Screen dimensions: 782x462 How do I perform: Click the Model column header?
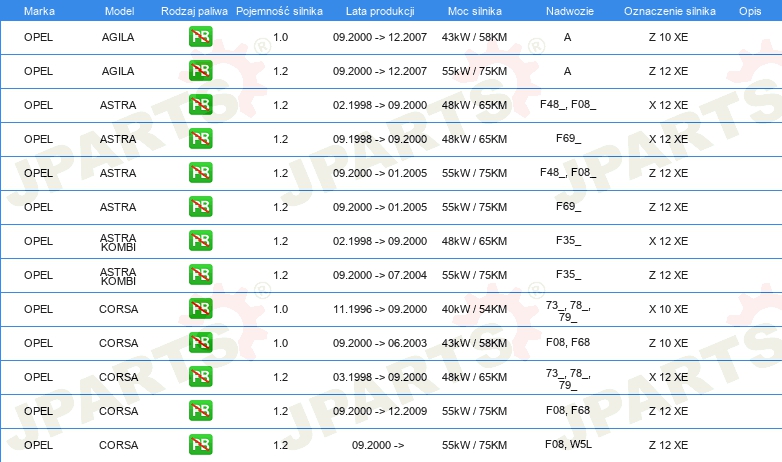coord(119,11)
